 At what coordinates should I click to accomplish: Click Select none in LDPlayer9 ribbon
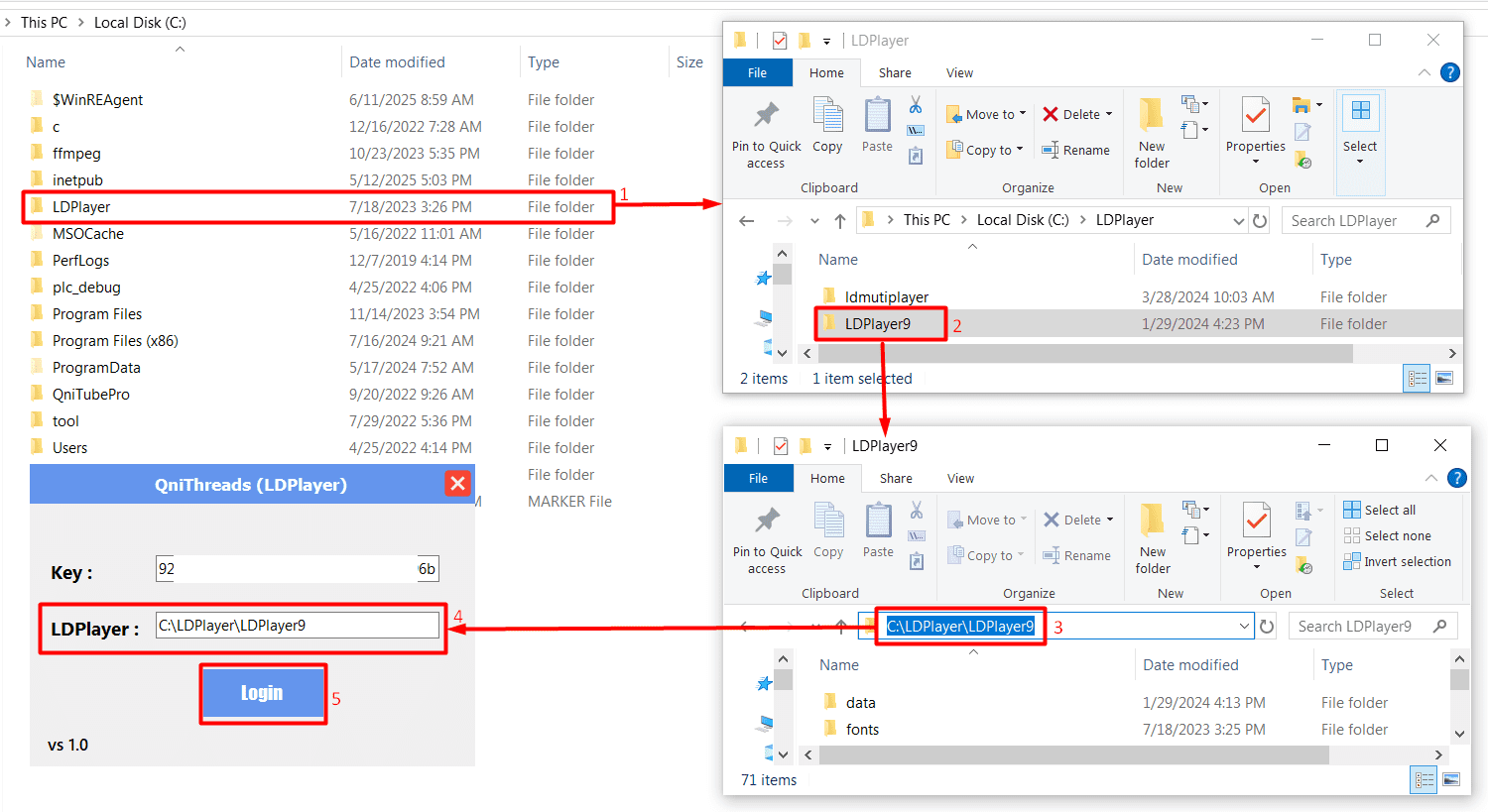(1387, 535)
